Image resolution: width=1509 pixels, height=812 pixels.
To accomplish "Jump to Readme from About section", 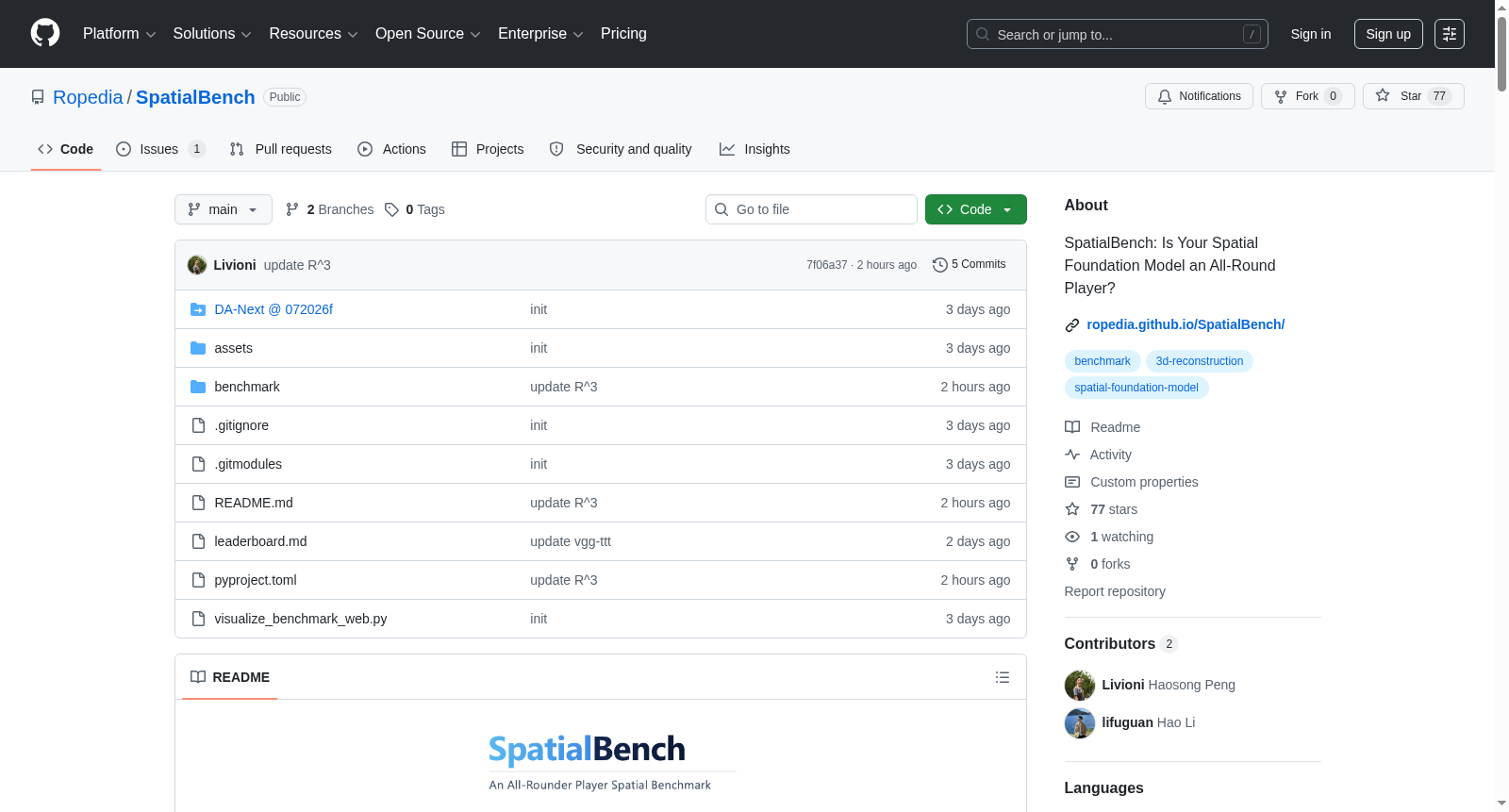I will point(1103,427).
